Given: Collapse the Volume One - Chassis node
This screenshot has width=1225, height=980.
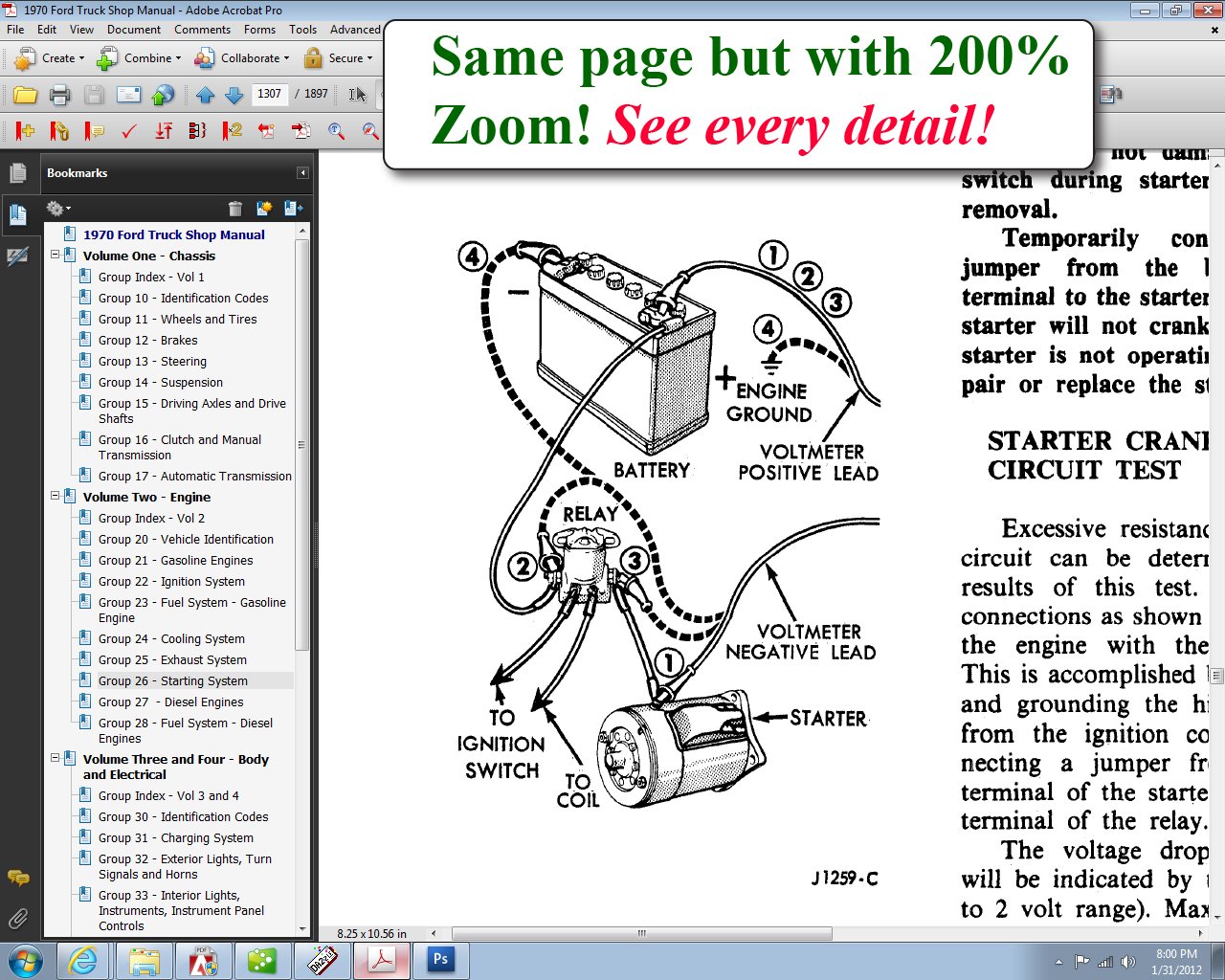Looking at the screenshot, I should click(x=56, y=256).
